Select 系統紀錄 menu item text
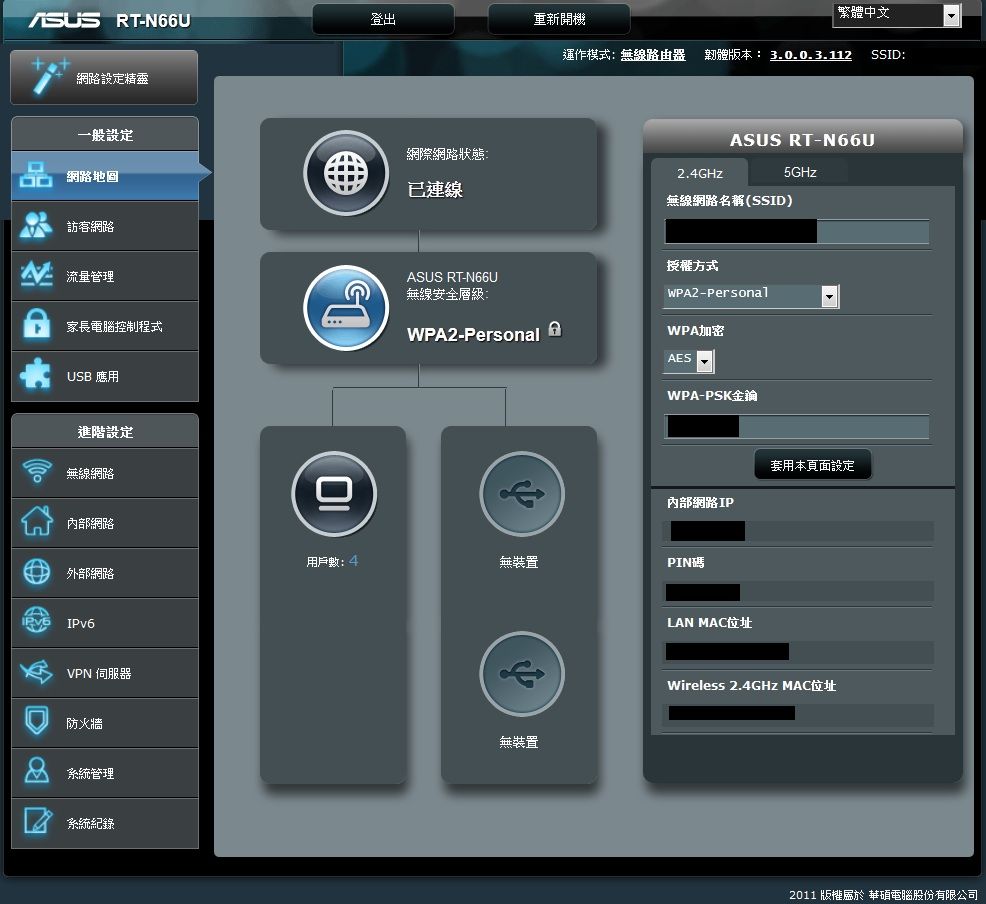 point(91,823)
